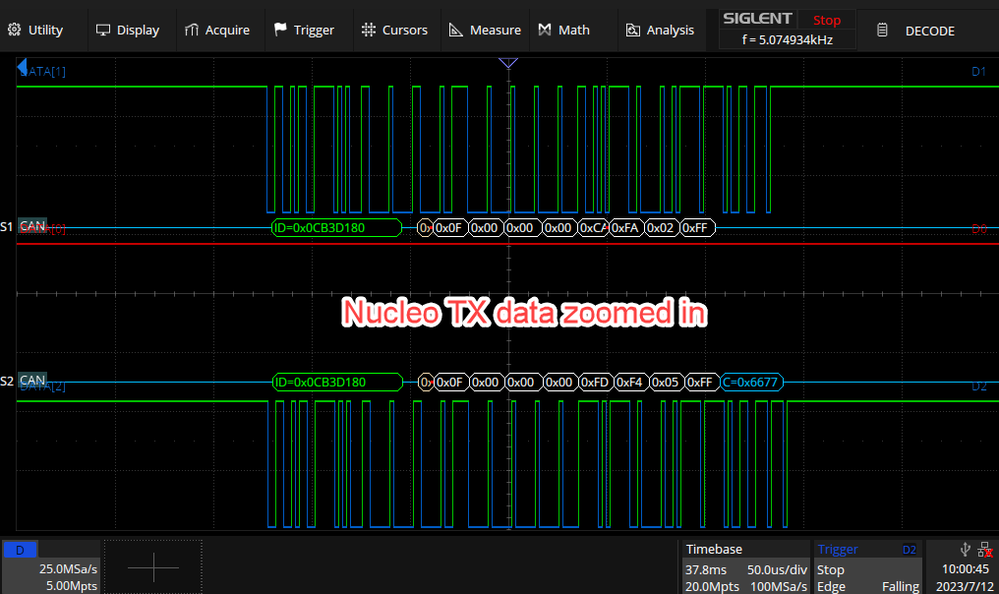Click the Analysis icon
The width and height of the screenshot is (999, 594).
click(x=633, y=30)
